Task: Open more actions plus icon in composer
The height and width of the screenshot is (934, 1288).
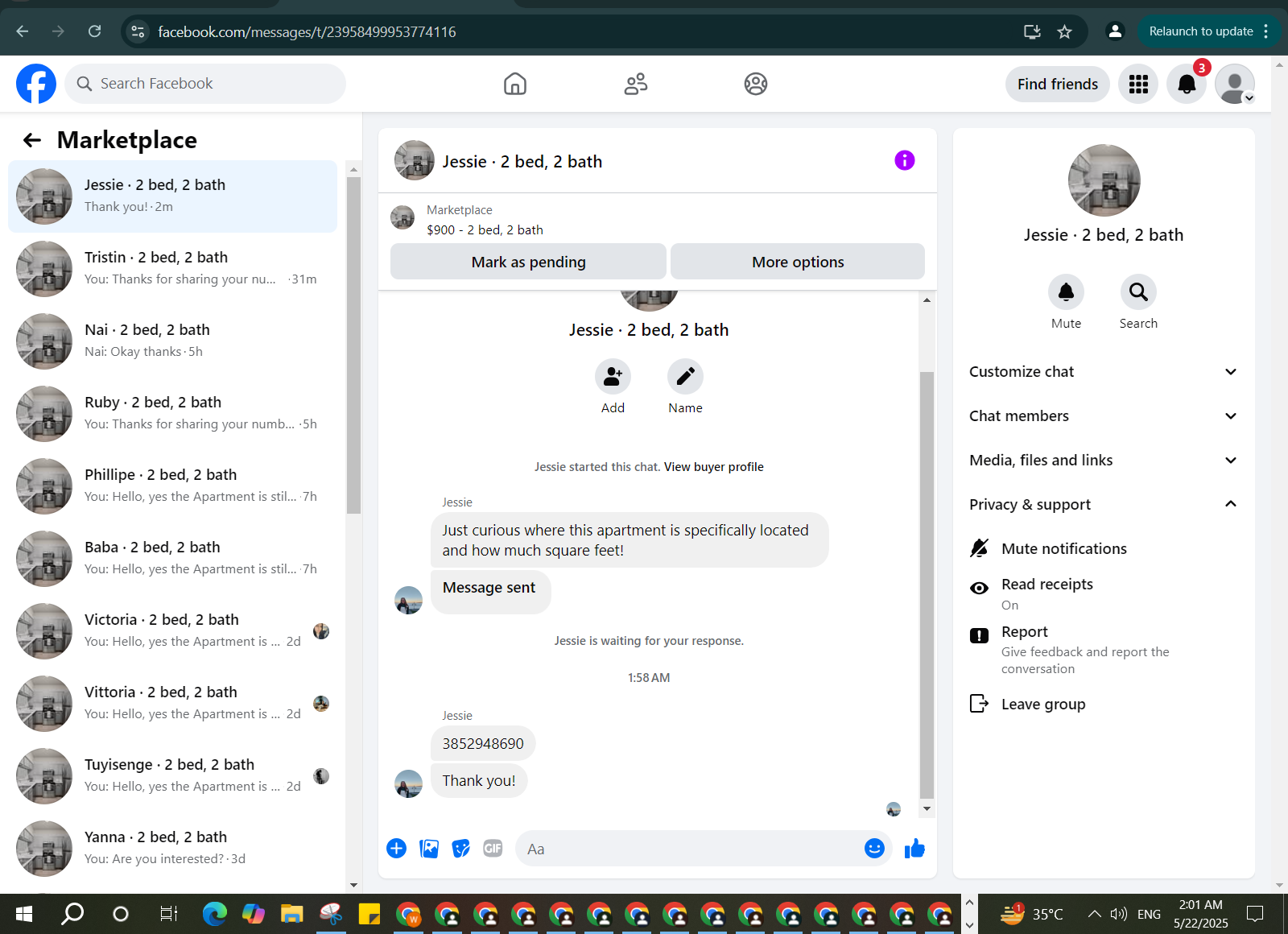Action: (396, 848)
